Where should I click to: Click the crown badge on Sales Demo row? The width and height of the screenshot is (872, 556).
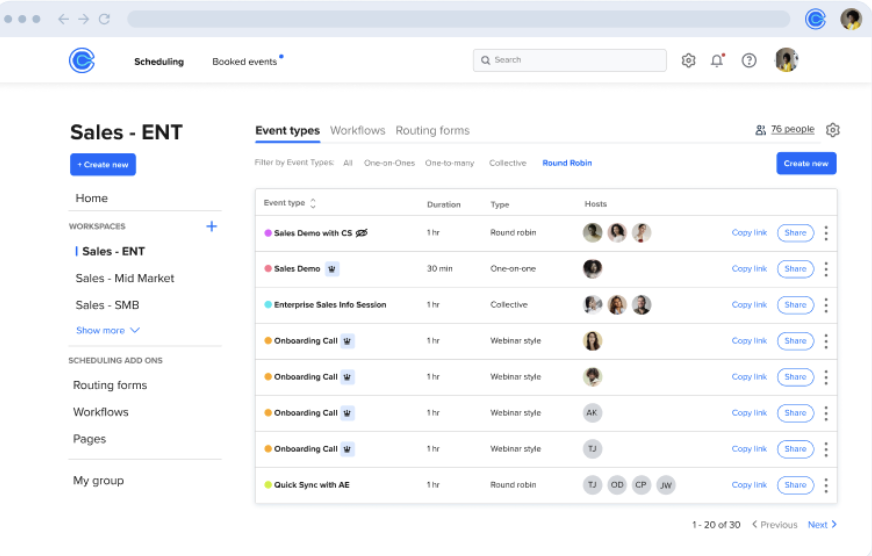(332, 269)
